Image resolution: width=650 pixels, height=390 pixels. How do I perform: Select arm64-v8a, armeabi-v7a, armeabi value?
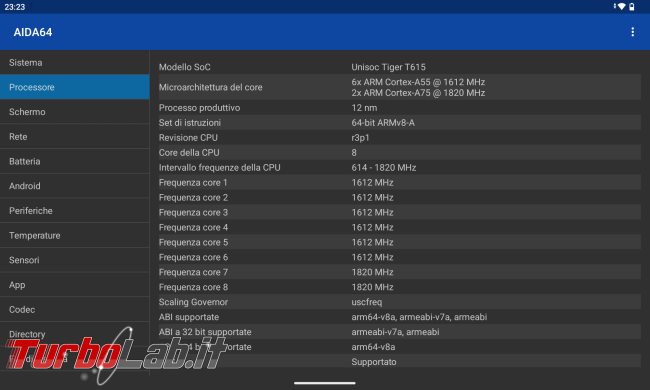pyautogui.click(x=419, y=317)
